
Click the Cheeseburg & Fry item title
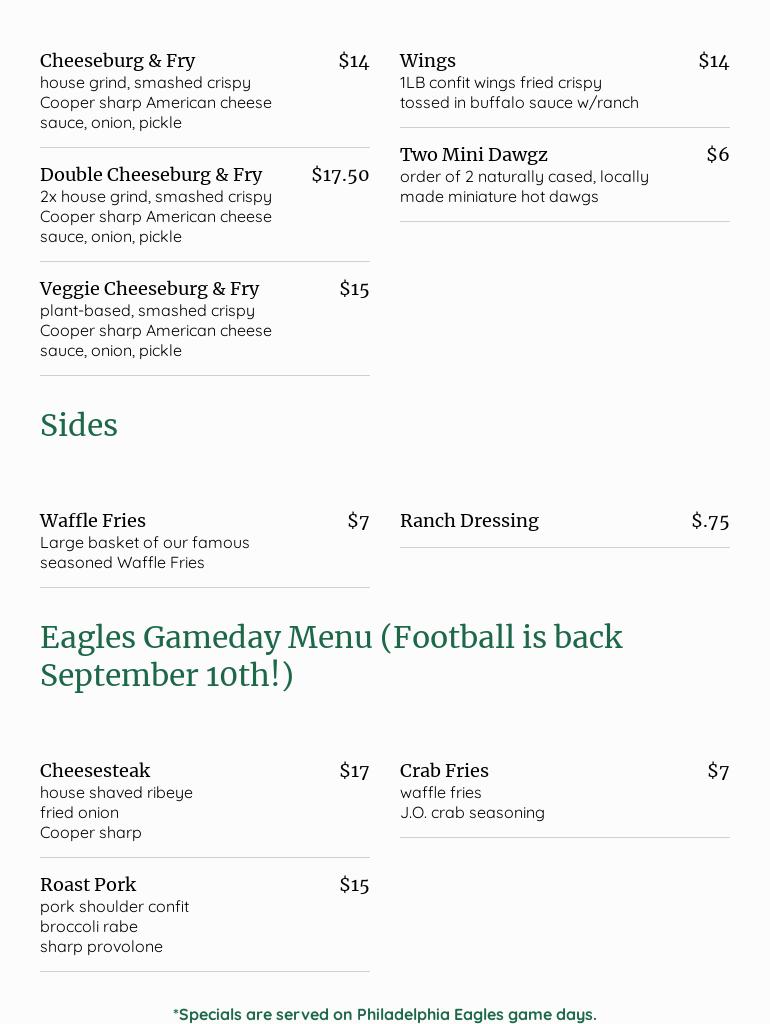coord(117,61)
